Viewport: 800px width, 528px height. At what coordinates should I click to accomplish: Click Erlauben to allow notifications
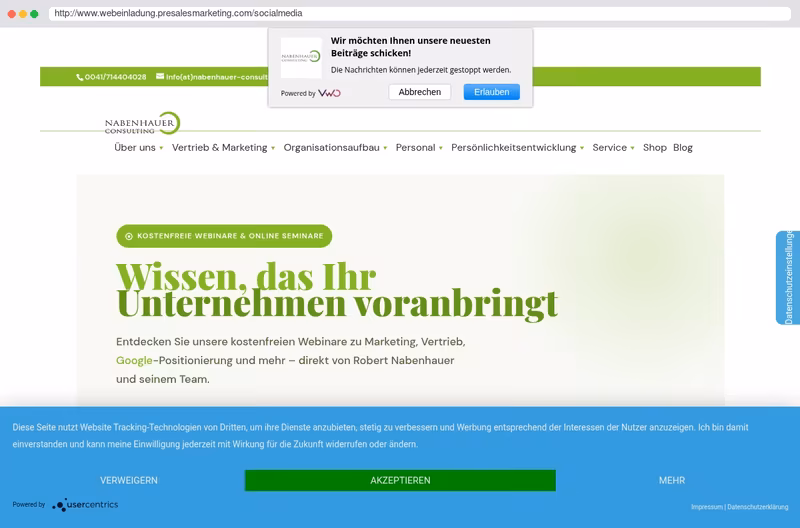pyautogui.click(x=492, y=92)
